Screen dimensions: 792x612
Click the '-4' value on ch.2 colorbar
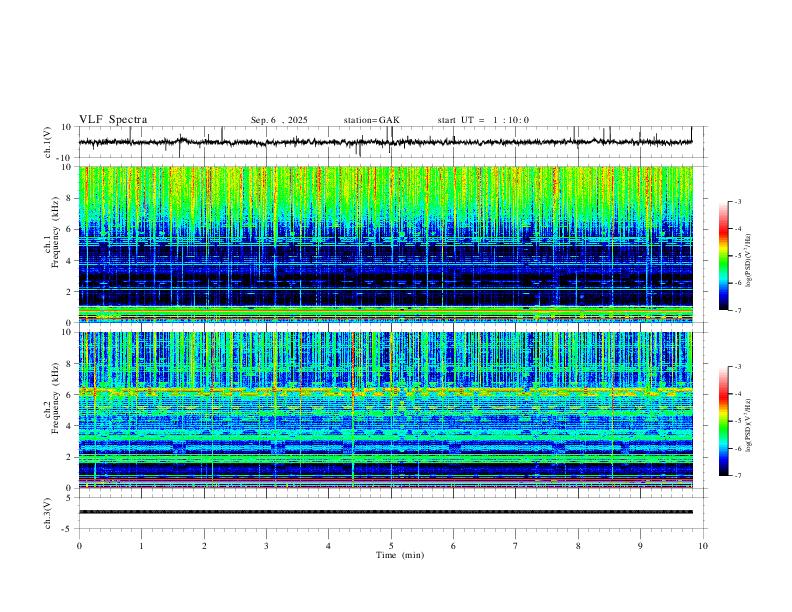point(737,394)
